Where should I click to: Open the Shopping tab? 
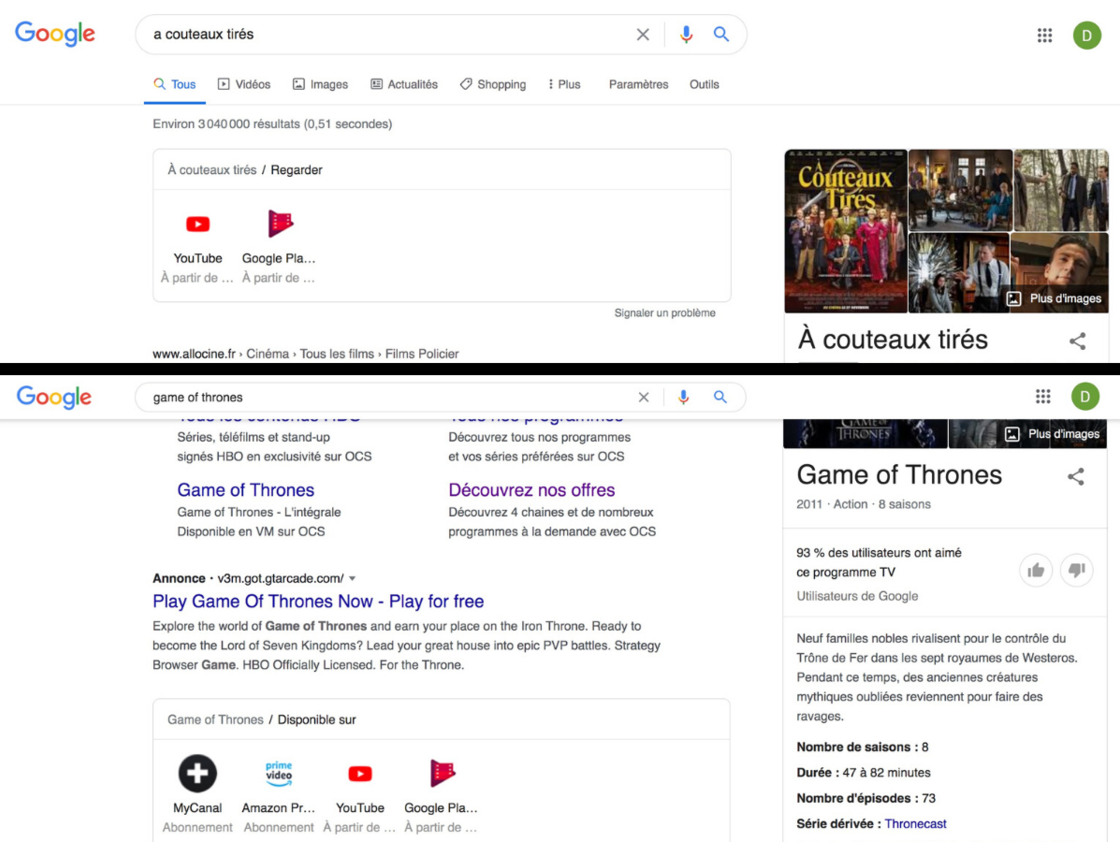(x=493, y=84)
